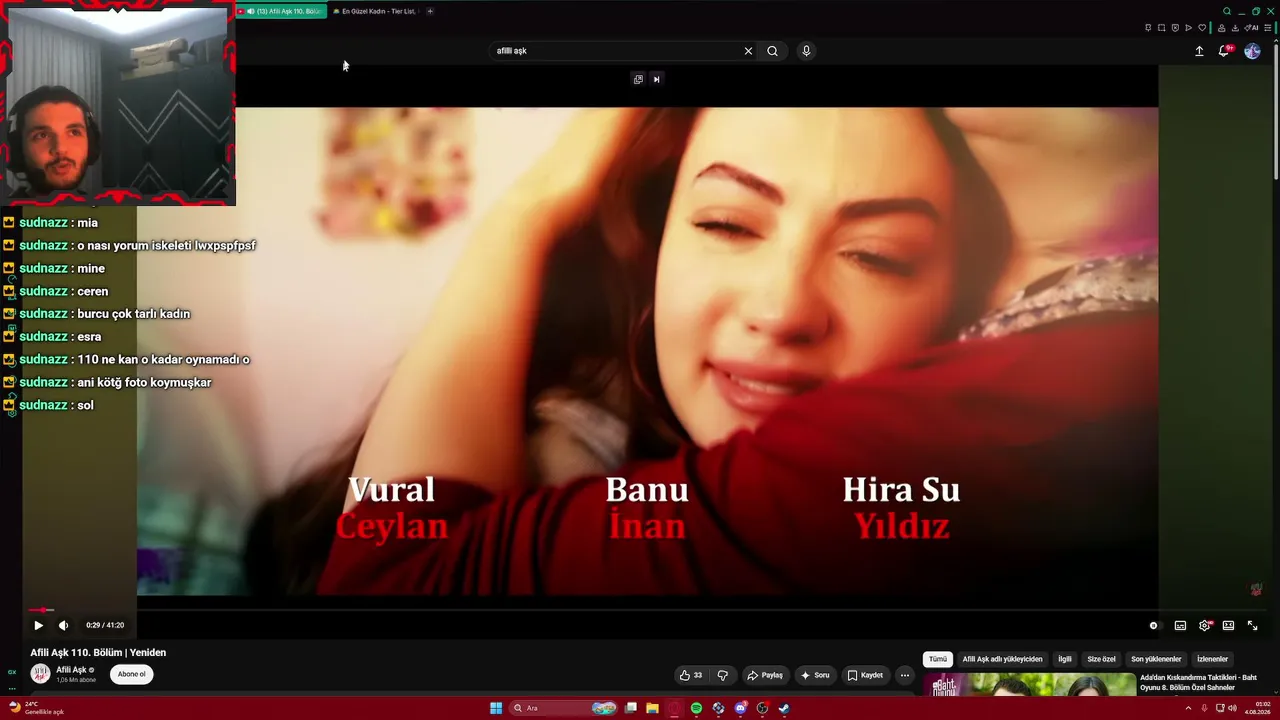Open the YouTube upload/create button
Viewport: 1280px width, 720px height.
click(1199, 51)
